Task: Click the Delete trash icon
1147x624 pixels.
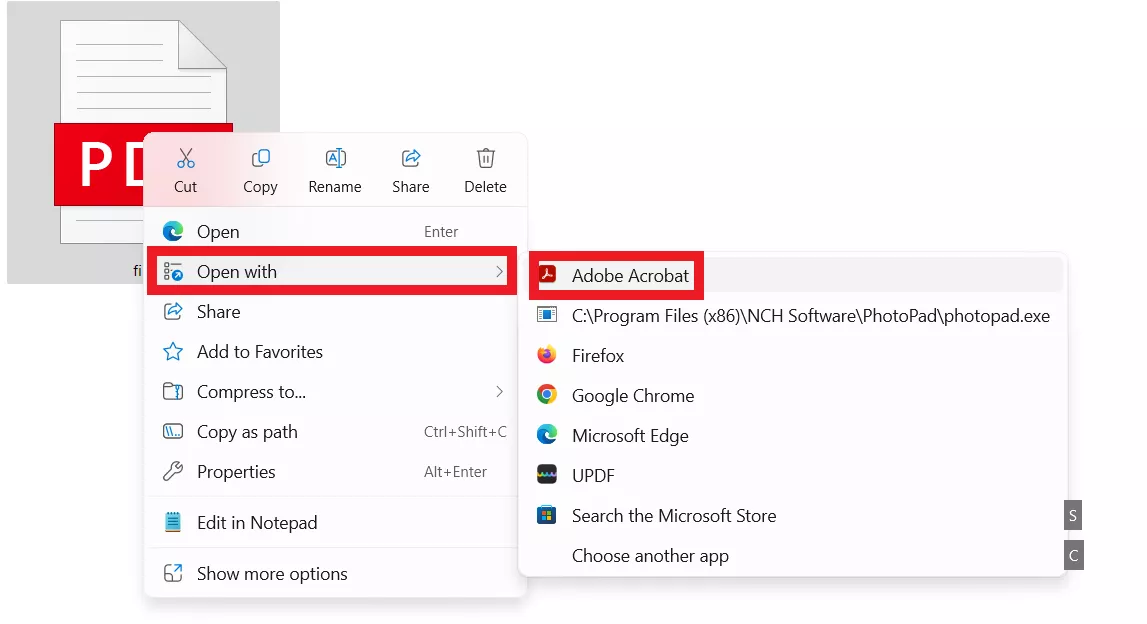Action: 485,158
